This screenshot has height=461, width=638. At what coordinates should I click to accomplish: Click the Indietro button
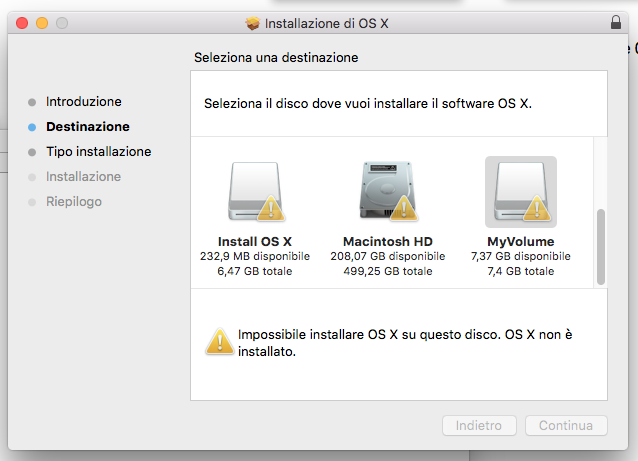pos(479,425)
